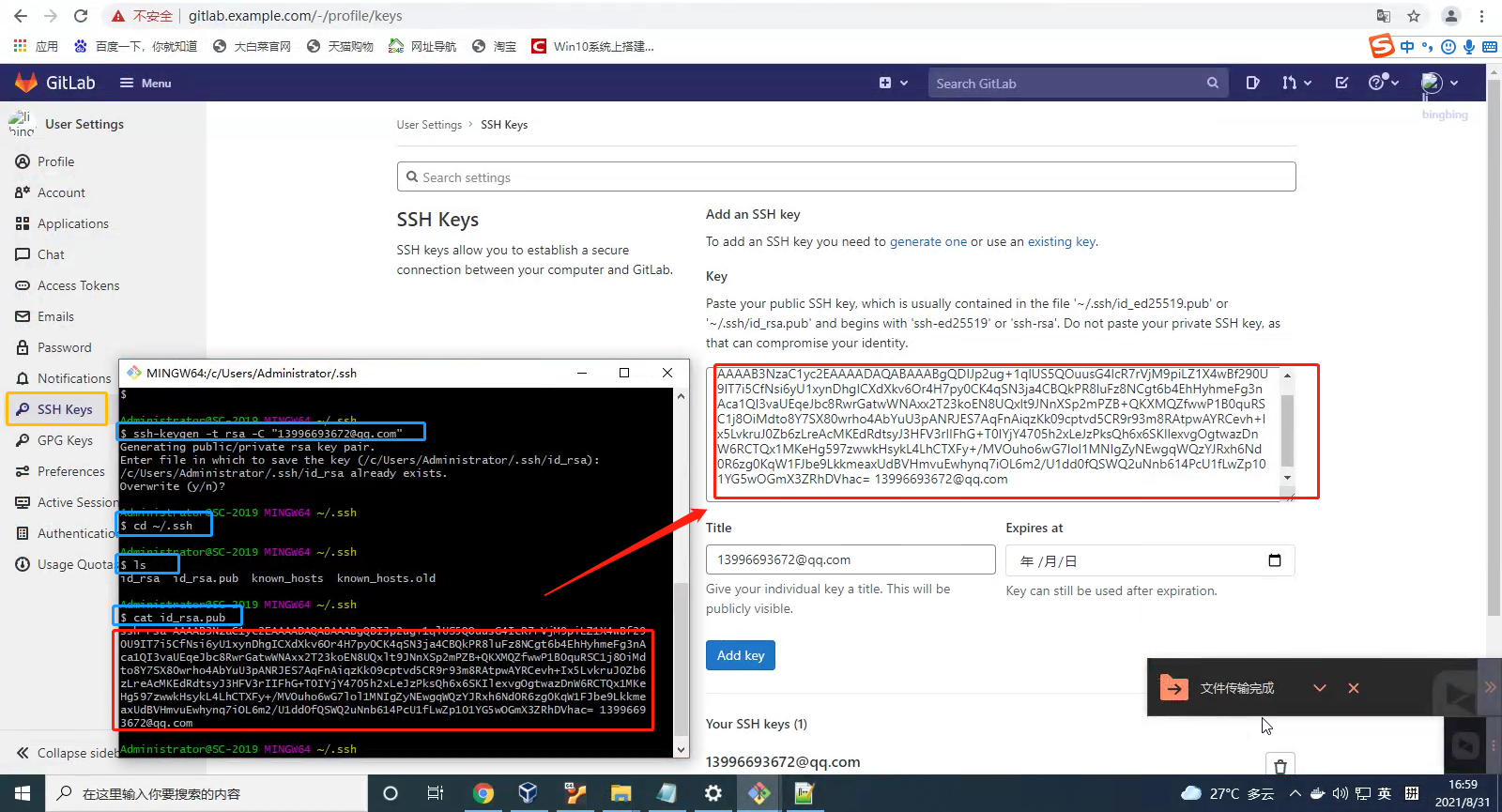Screen dimensions: 1502x812
Task: Follow the 'generate one' link
Action: point(927,241)
